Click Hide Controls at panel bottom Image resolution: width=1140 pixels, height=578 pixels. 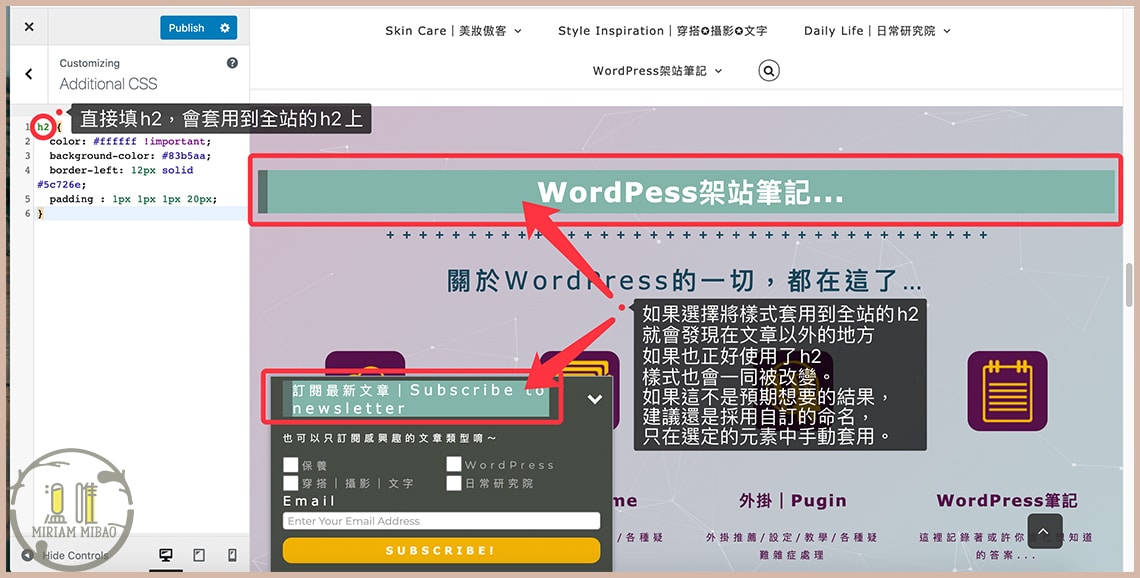67,555
